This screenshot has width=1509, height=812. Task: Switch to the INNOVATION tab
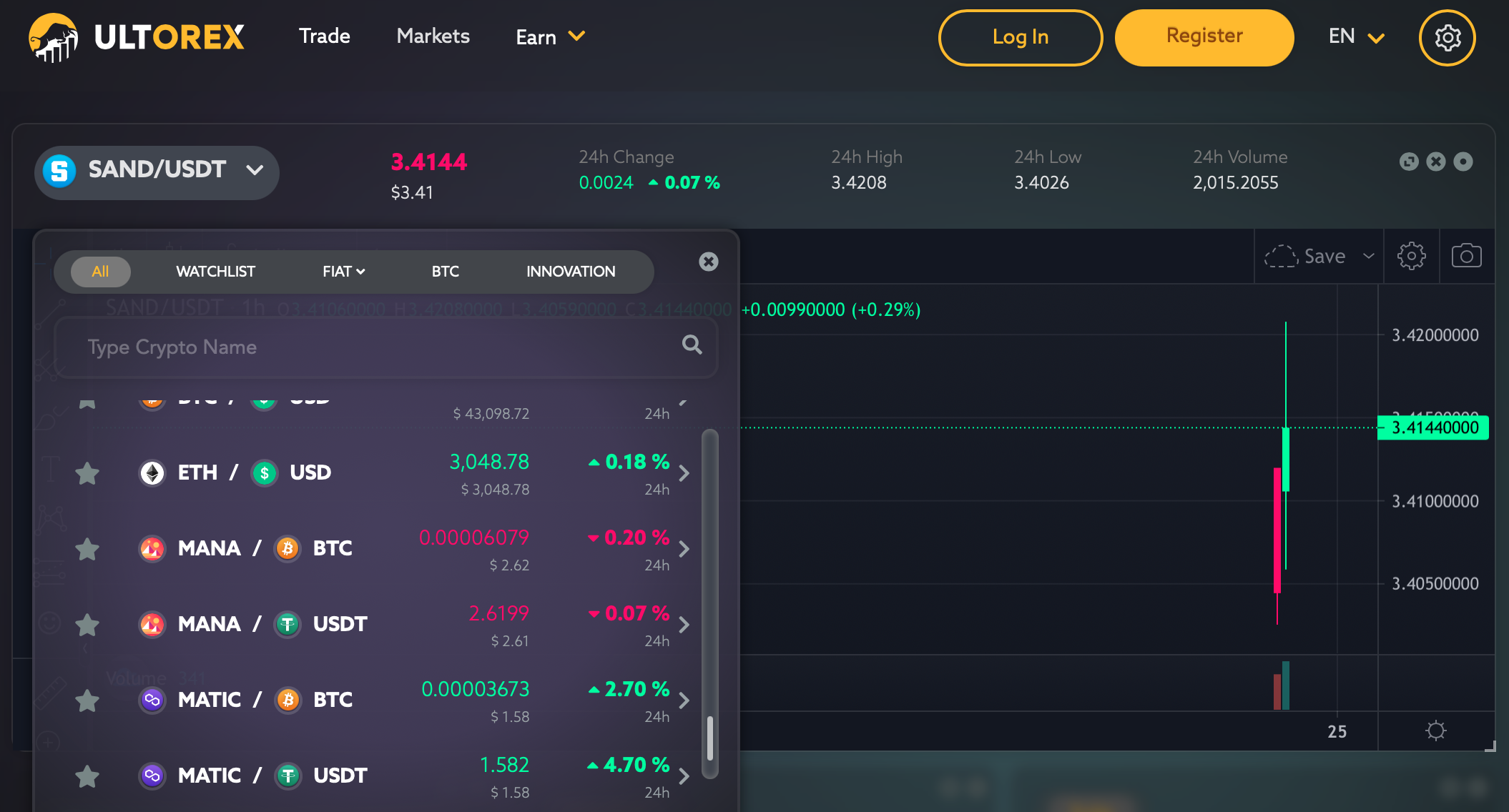(571, 272)
